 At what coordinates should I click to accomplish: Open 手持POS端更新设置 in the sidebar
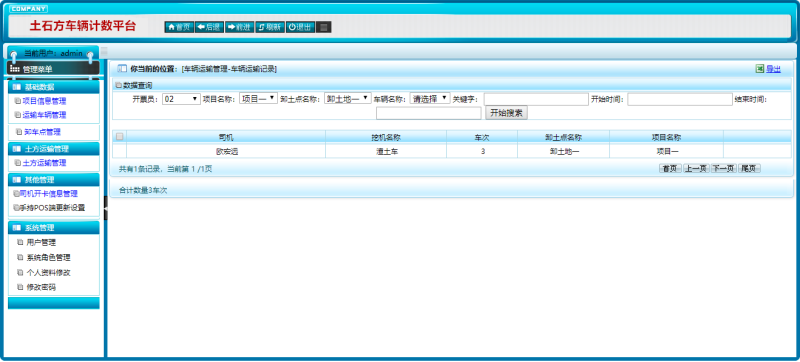52,208
